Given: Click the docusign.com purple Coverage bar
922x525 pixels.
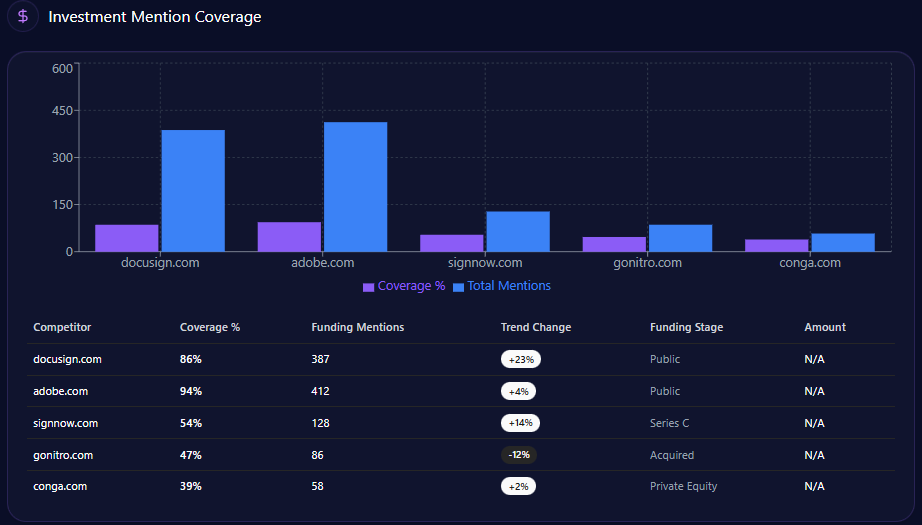Looking at the screenshot, I should [126, 238].
